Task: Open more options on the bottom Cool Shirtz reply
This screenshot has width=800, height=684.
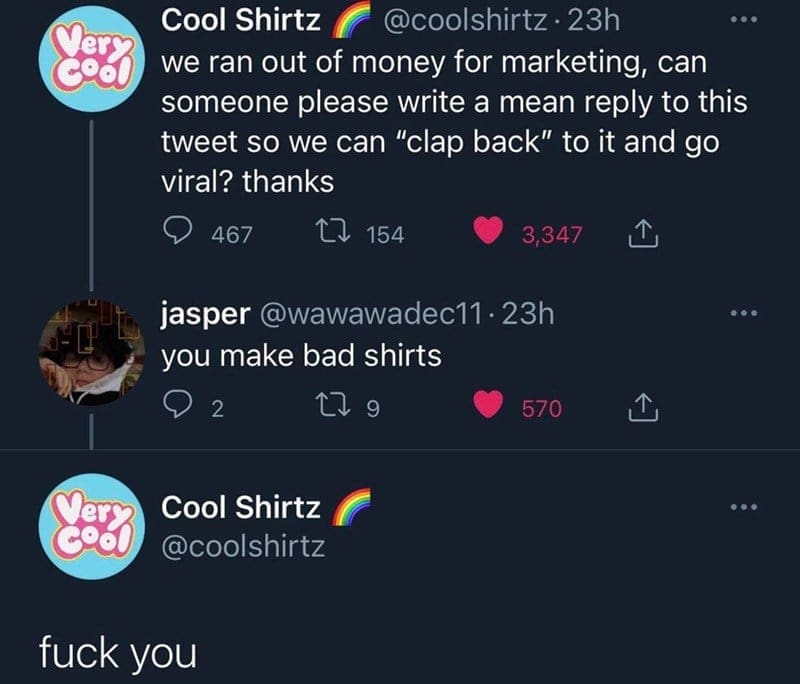Action: pyautogui.click(x=744, y=507)
